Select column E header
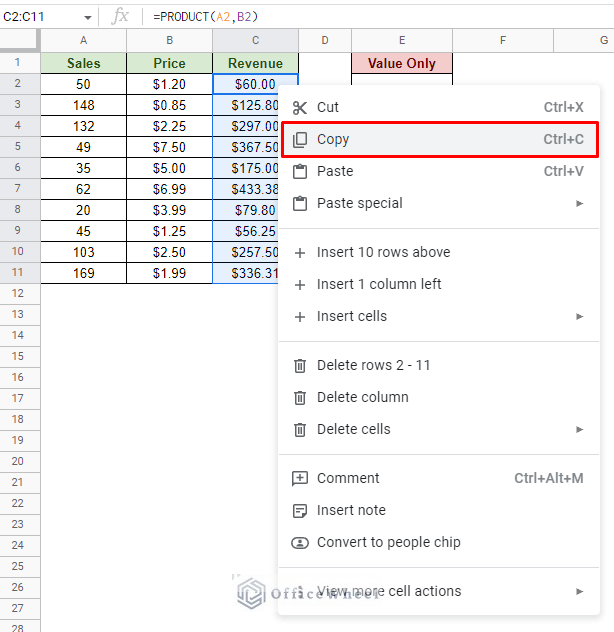Image resolution: width=614 pixels, height=632 pixels. tap(402, 40)
